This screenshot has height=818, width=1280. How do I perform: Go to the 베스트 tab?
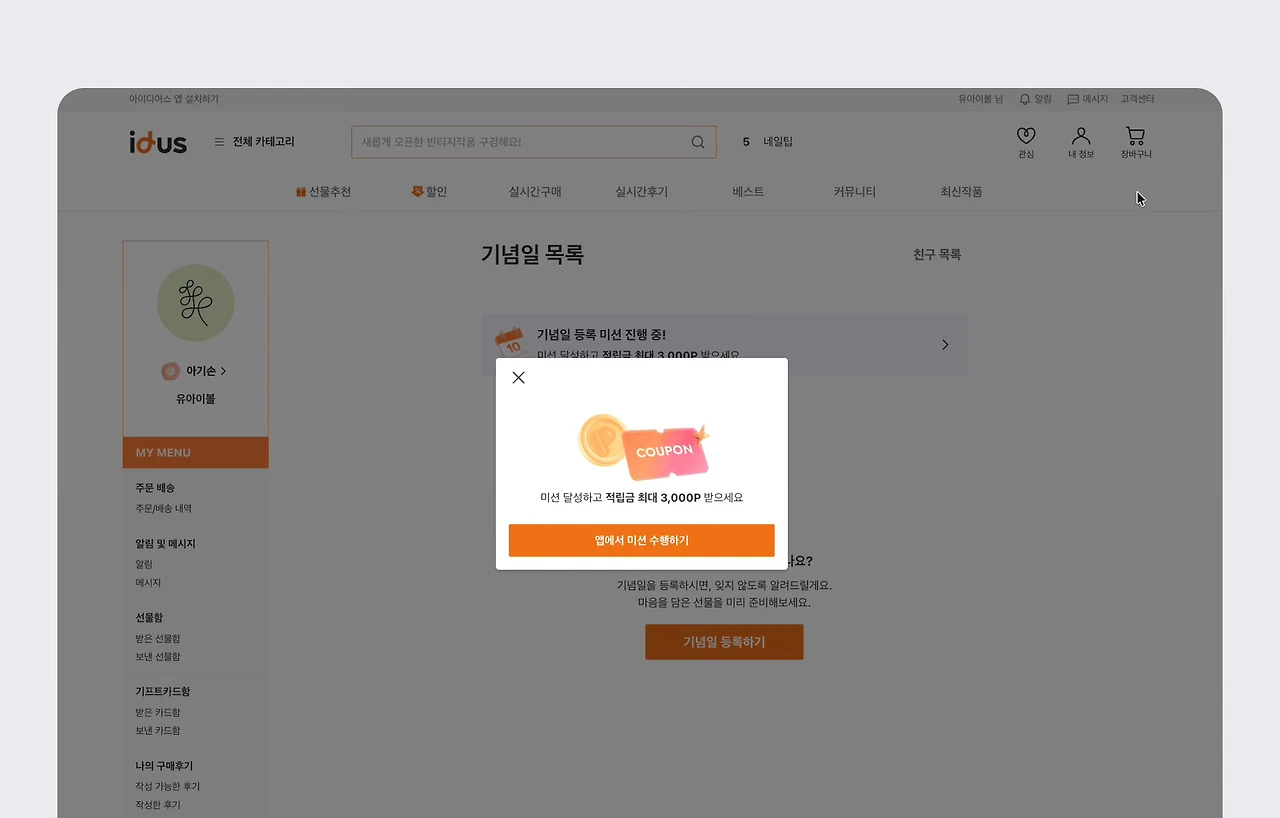[748, 192]
